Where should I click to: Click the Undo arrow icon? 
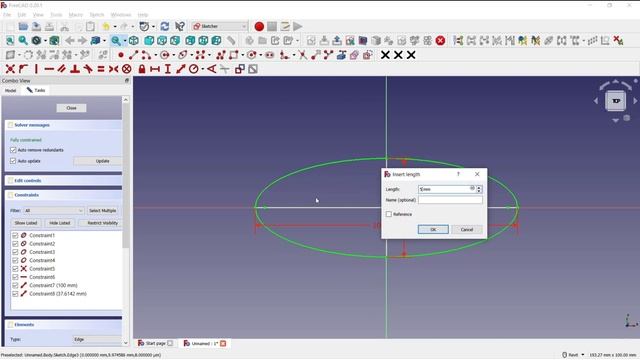(106, 27)
